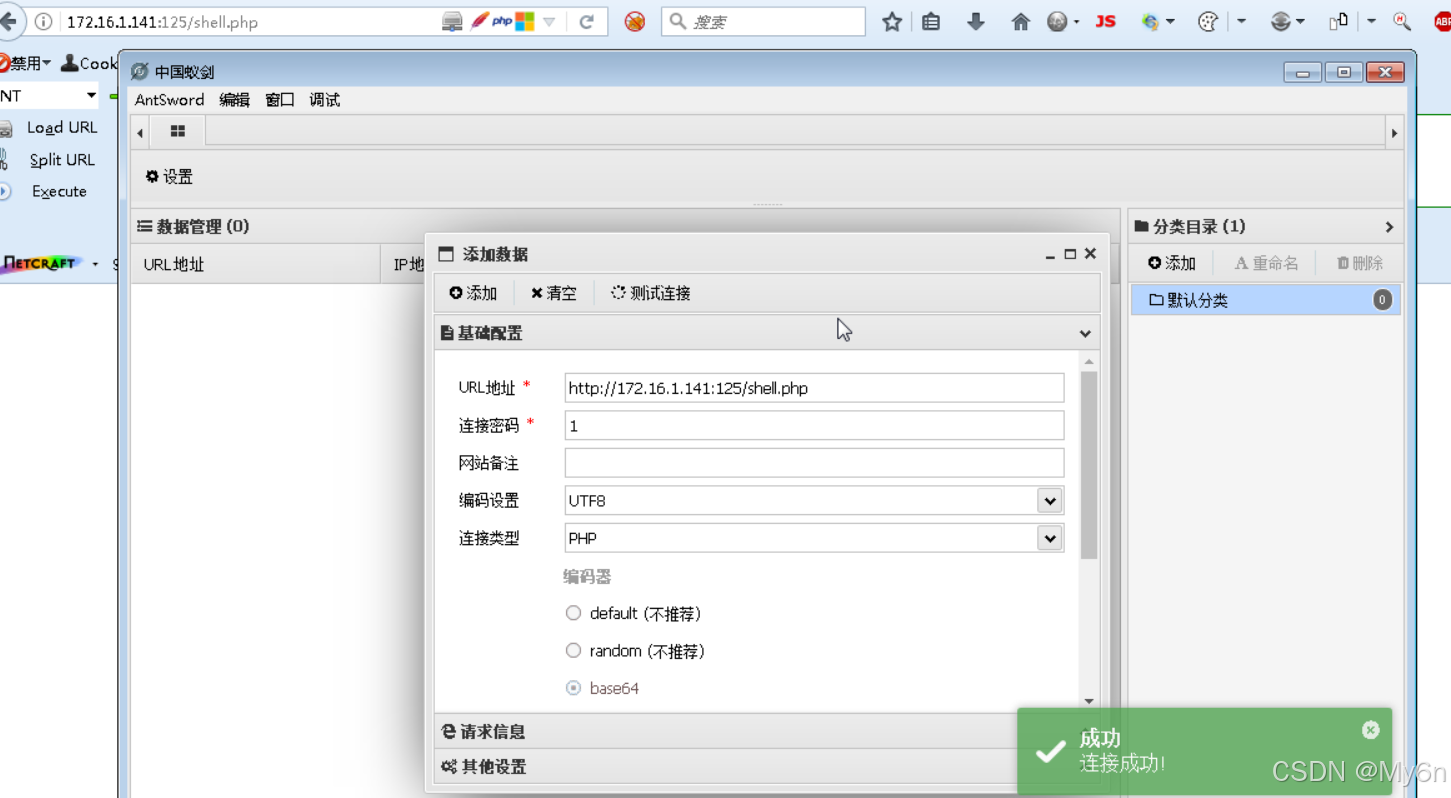Click the dialog vertical scrollbar thumb
The height and width of the screenshot is (798, 1451).
[x=1089, y=465]
